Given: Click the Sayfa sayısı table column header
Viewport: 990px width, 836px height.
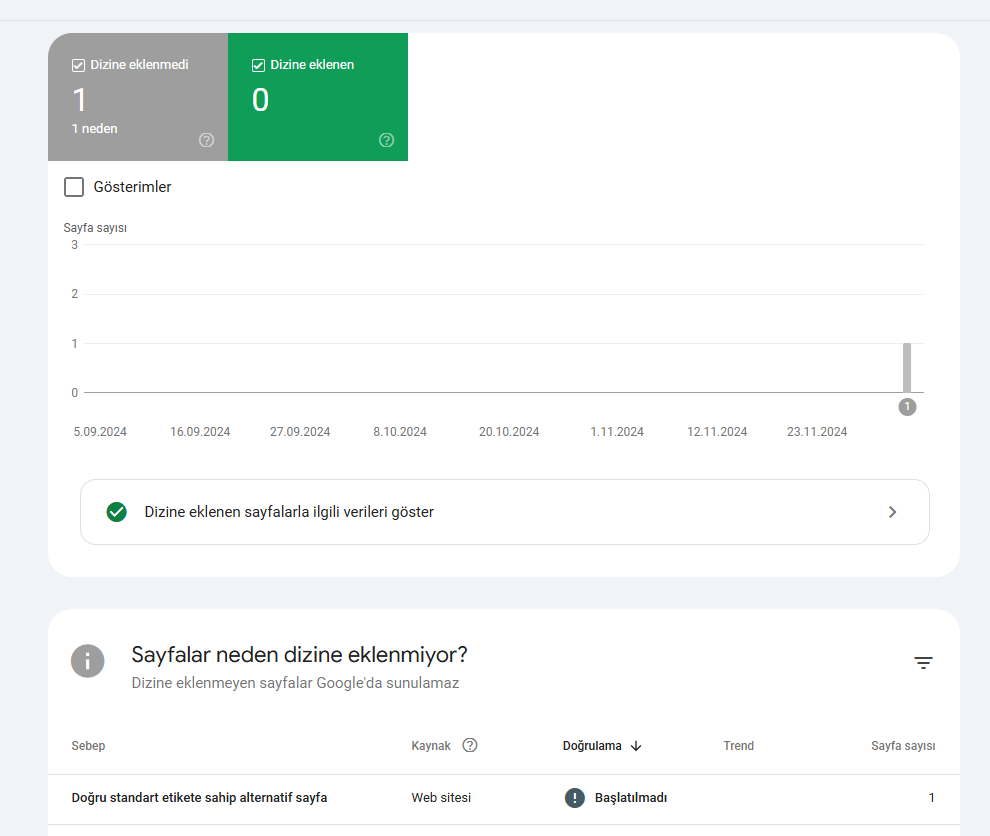Looking at the screenshot, I should [x=903, y=746].
